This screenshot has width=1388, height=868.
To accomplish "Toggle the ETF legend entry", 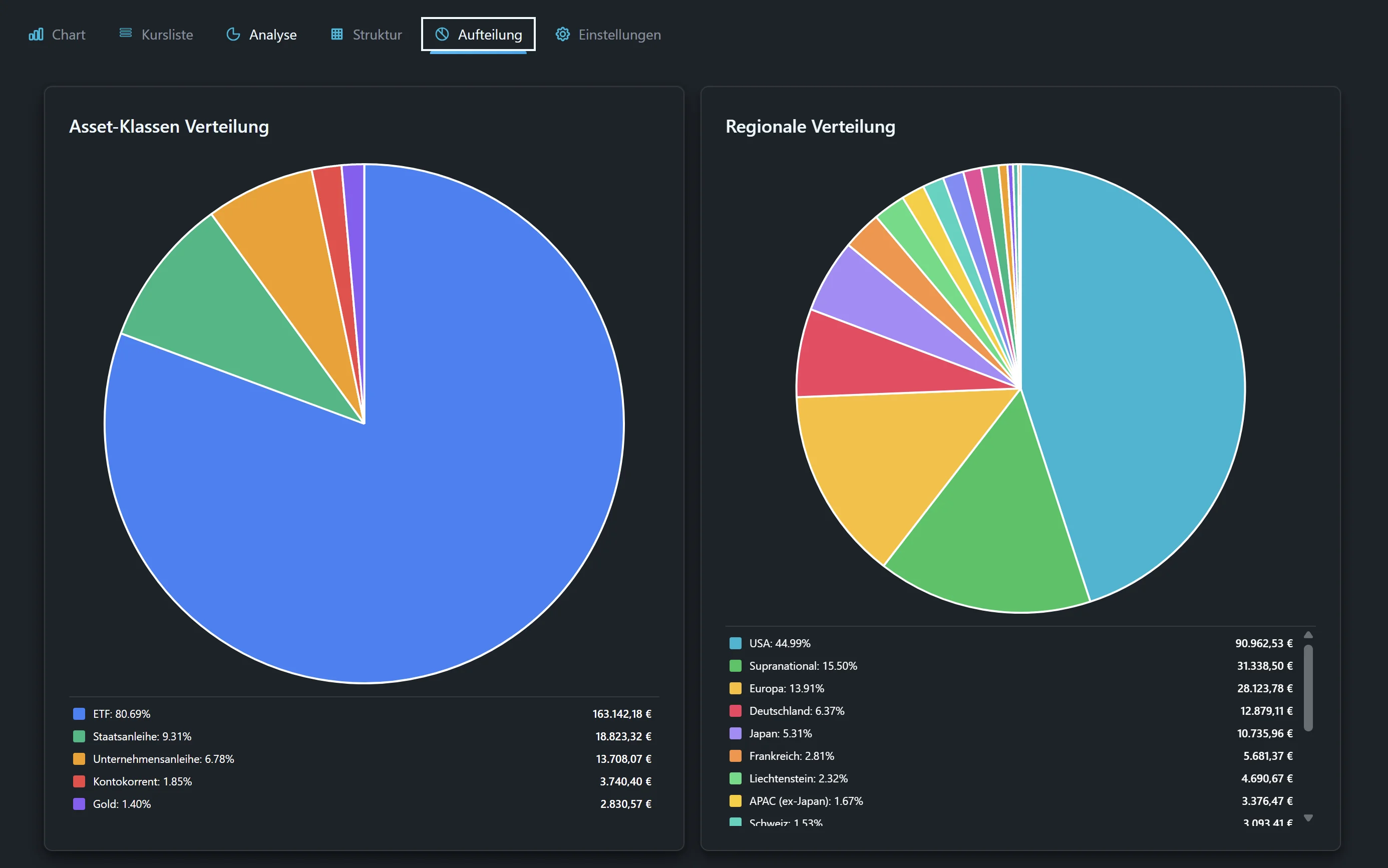I will [x=121, y=714].
